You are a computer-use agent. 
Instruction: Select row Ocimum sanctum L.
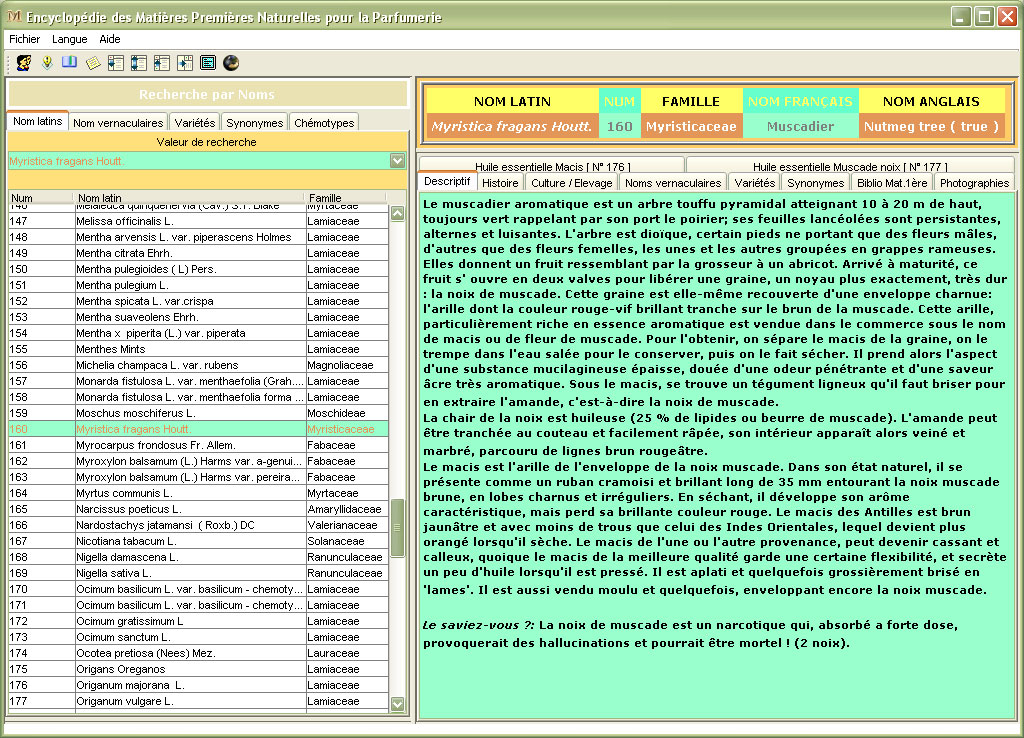(x=199, y=637)
